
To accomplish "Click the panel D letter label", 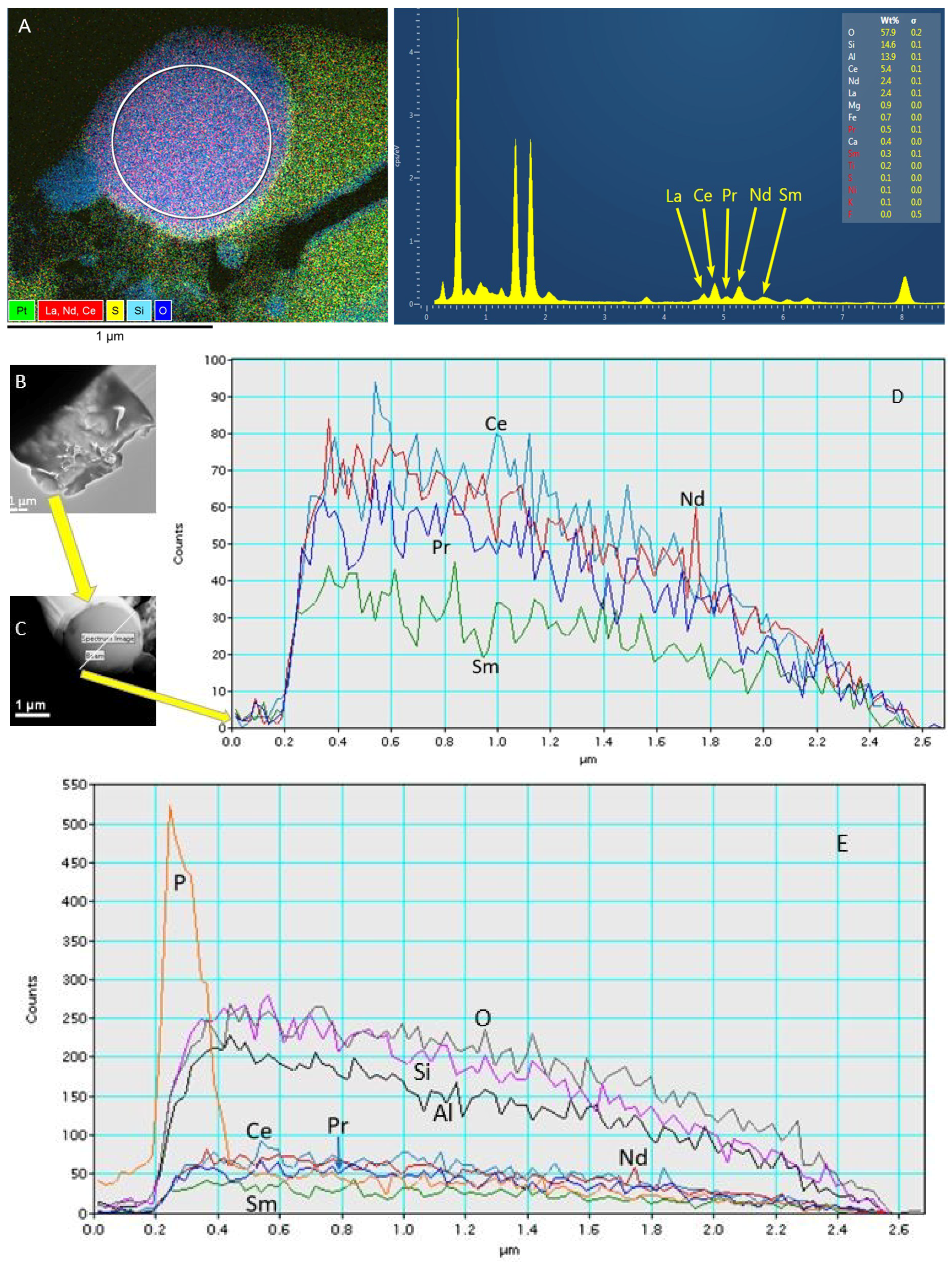I will pos(897,396).
